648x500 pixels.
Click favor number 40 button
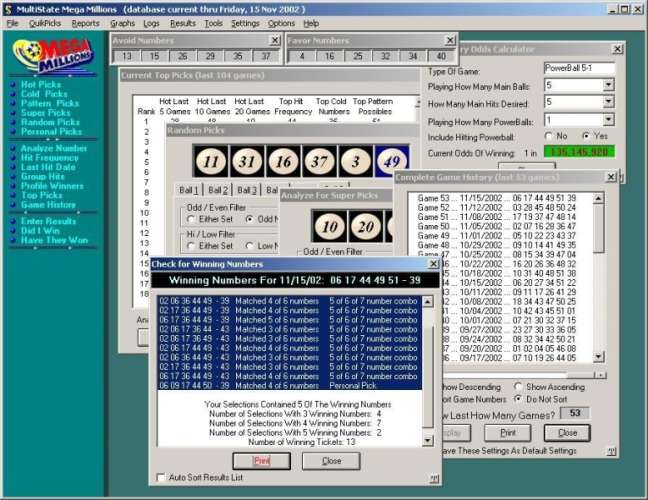[x=441, y=56]
